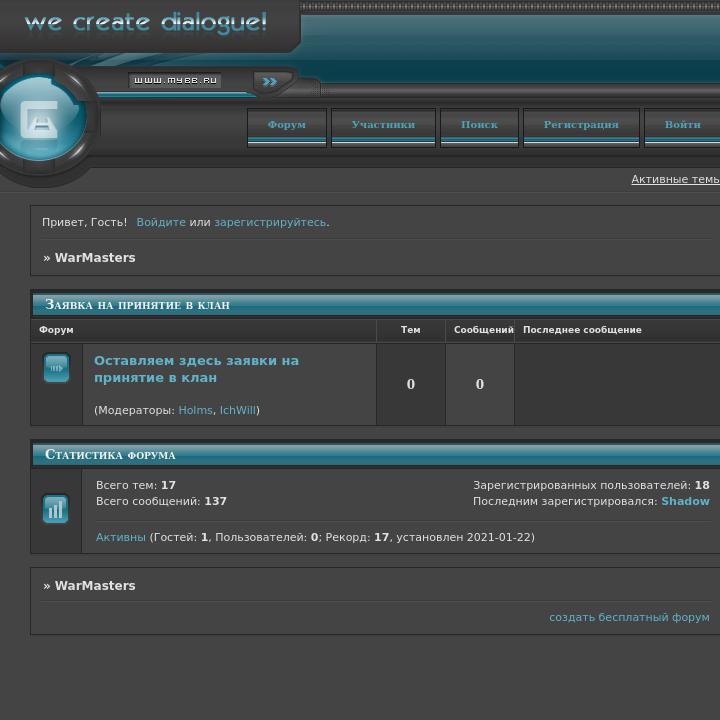Click Зарегистрированных пользователей: 18 text
Viewport: 720px width, 720px height.
click(591, 485)
